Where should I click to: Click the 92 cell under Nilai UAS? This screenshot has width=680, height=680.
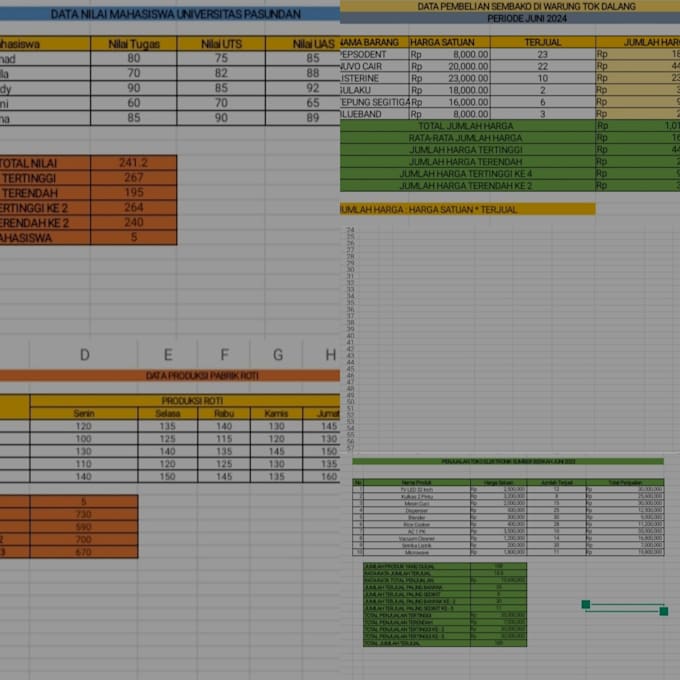click(x=303, y=88)
